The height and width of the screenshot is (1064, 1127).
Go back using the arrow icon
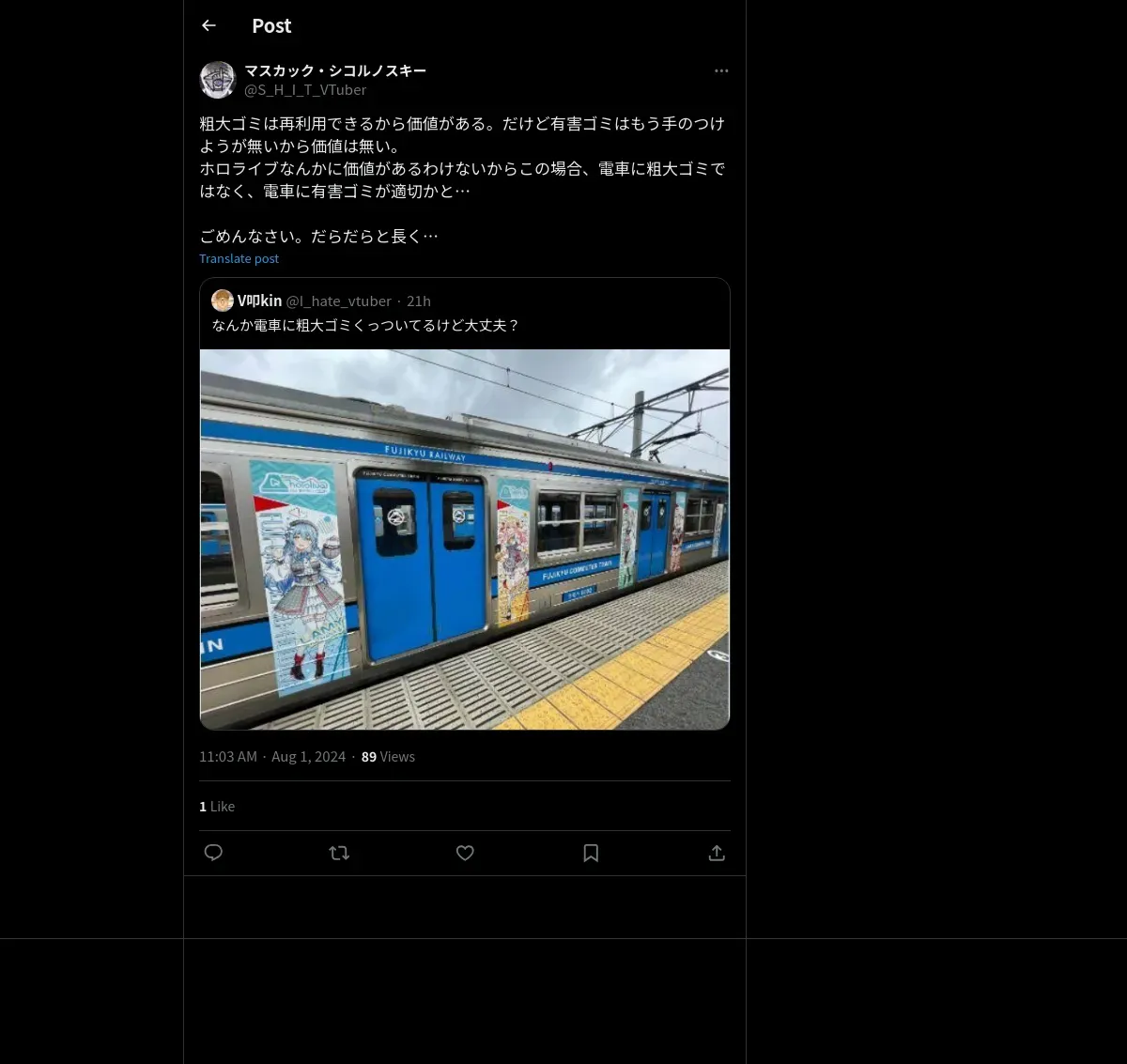208,25
